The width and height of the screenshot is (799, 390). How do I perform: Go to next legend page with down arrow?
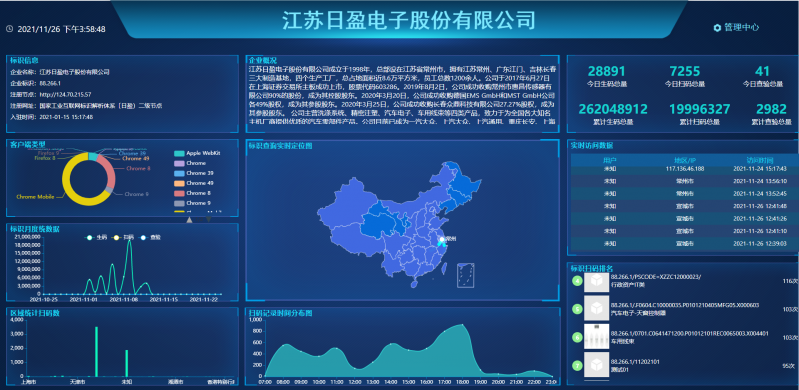pos(208,220)
